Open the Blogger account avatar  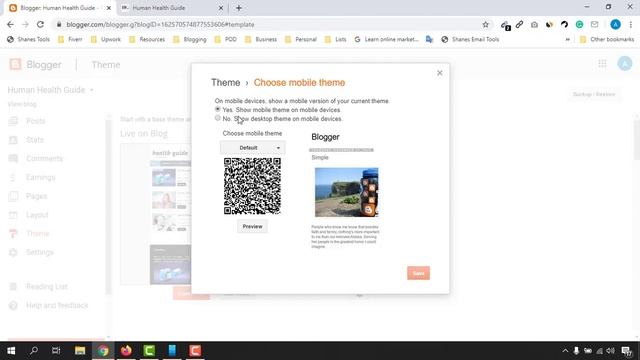tap(624, 64)
